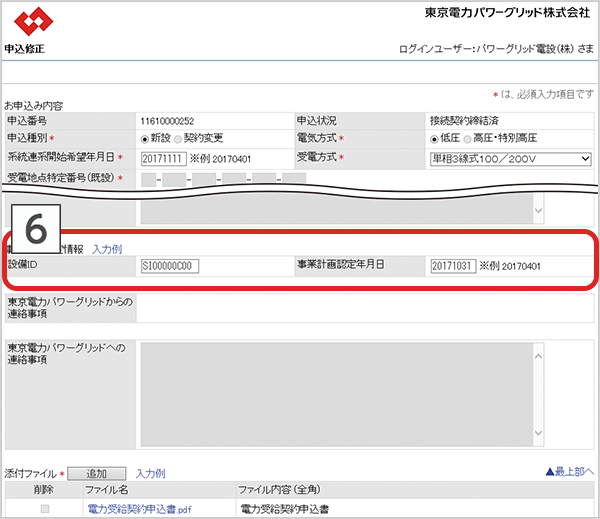Screen dimensions: 600x519
Task: Click the 東京電力パワーグリッドからの連絡事項 label
Action: 70,308
